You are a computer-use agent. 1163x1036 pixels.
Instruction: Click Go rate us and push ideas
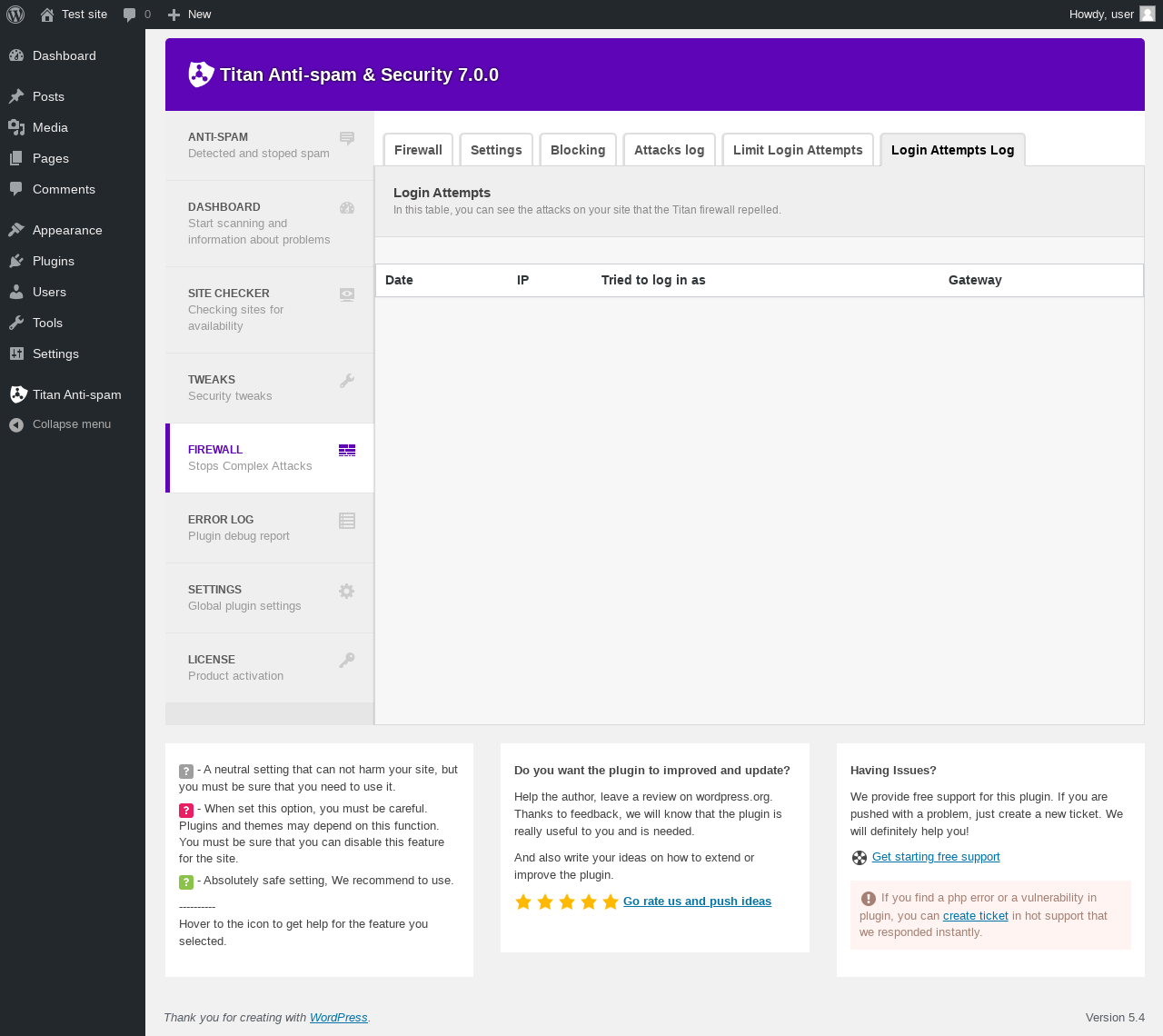[x=697, y=902]
